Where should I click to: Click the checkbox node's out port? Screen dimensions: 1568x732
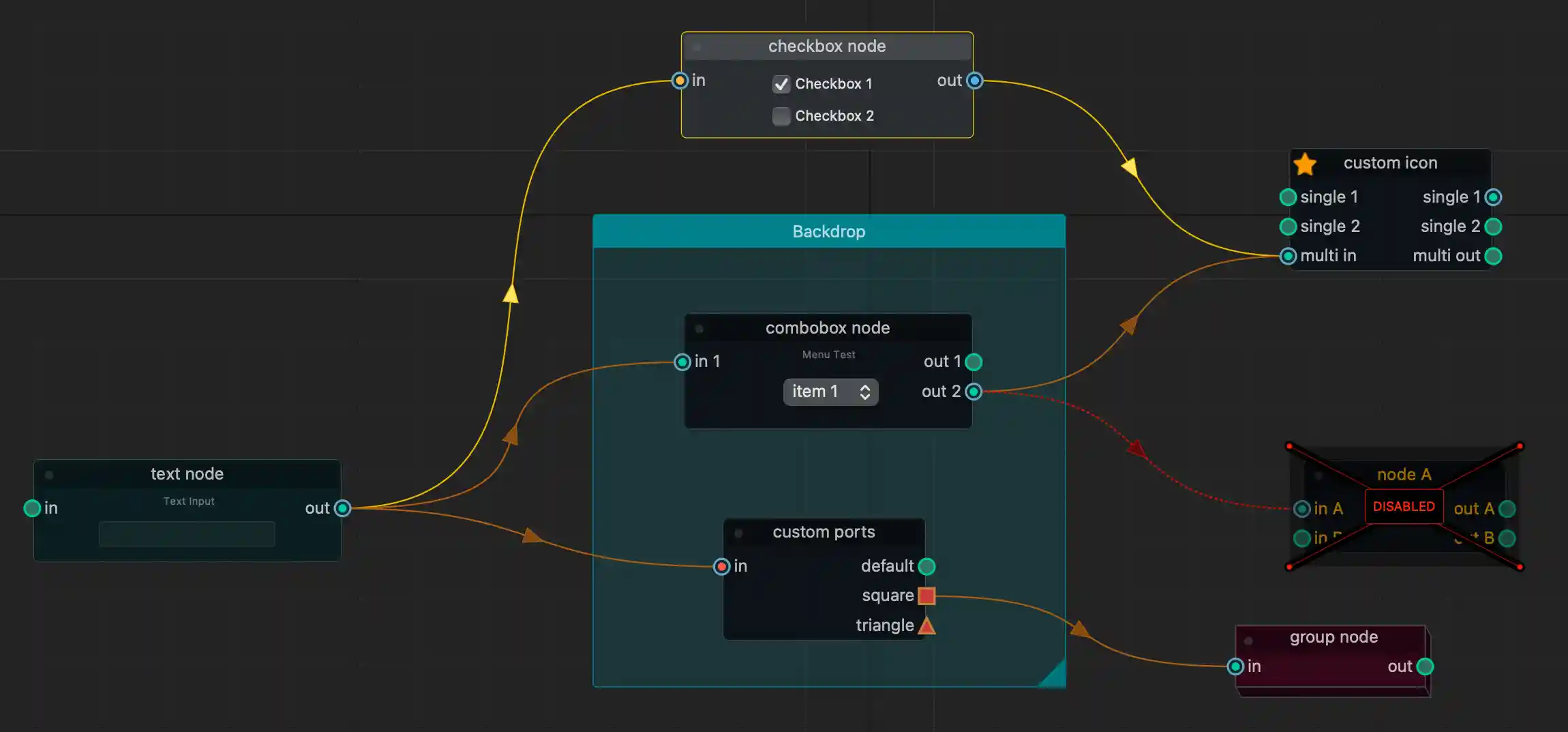[975, 80]
